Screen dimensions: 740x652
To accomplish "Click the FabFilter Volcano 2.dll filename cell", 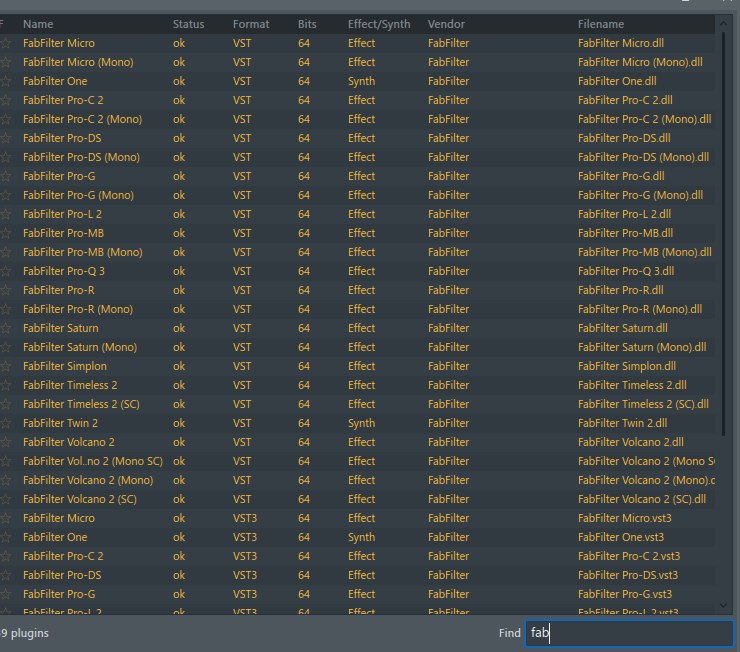I will pyautogui.click(x=631, y=442).
